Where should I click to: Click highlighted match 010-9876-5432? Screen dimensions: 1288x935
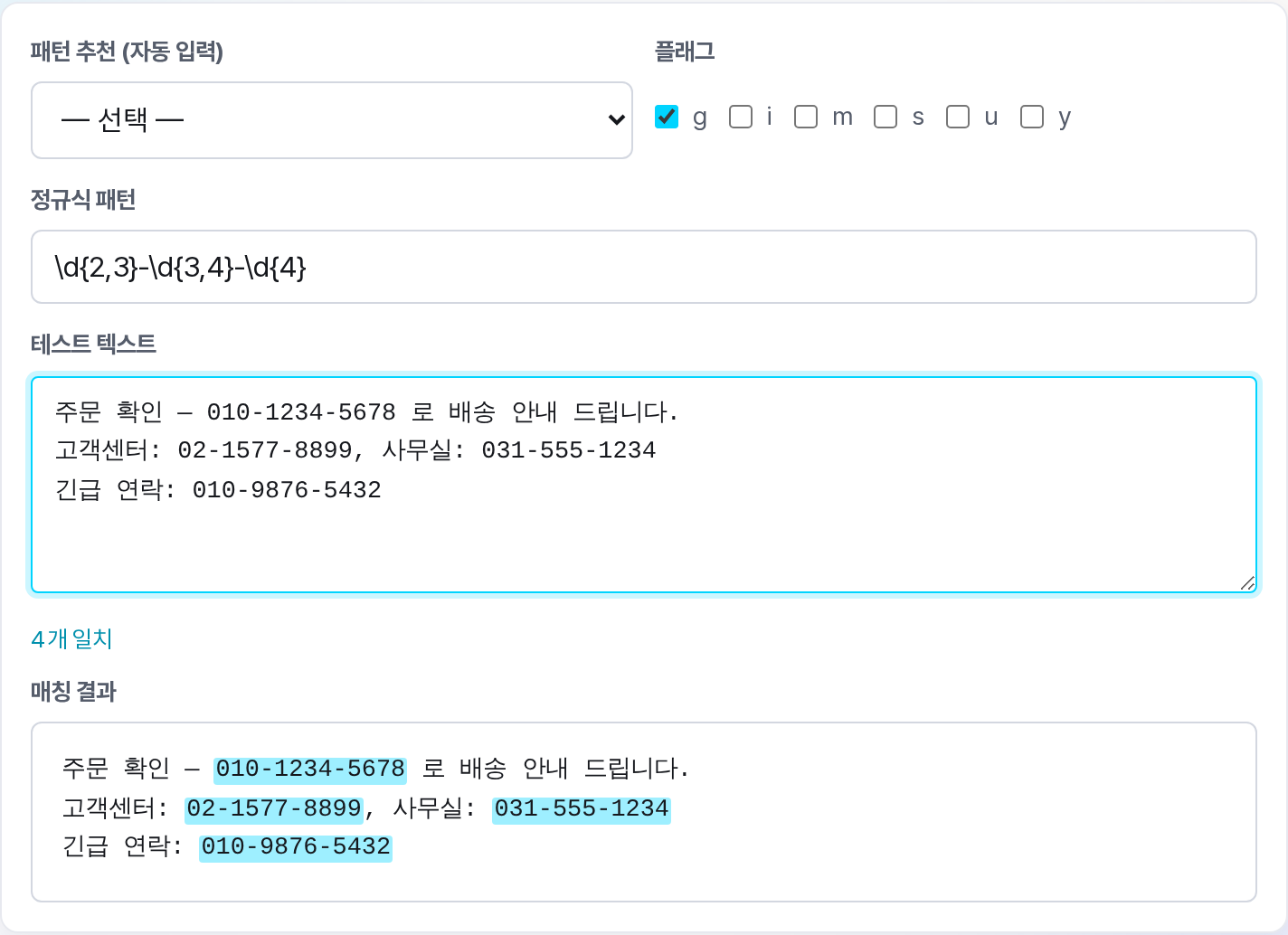coord(296,847)
